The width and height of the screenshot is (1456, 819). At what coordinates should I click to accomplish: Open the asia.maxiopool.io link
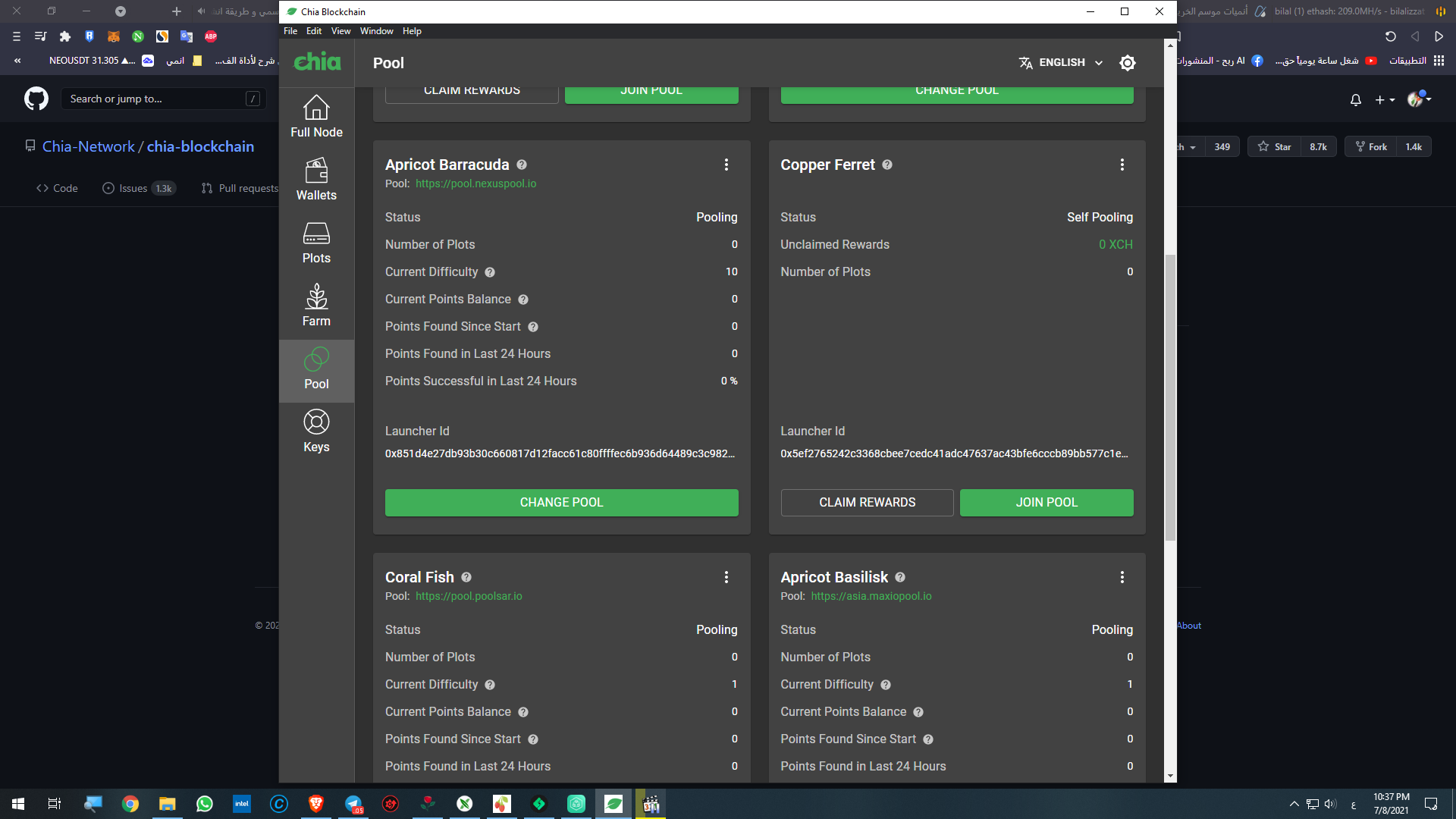tap(871, 596)
